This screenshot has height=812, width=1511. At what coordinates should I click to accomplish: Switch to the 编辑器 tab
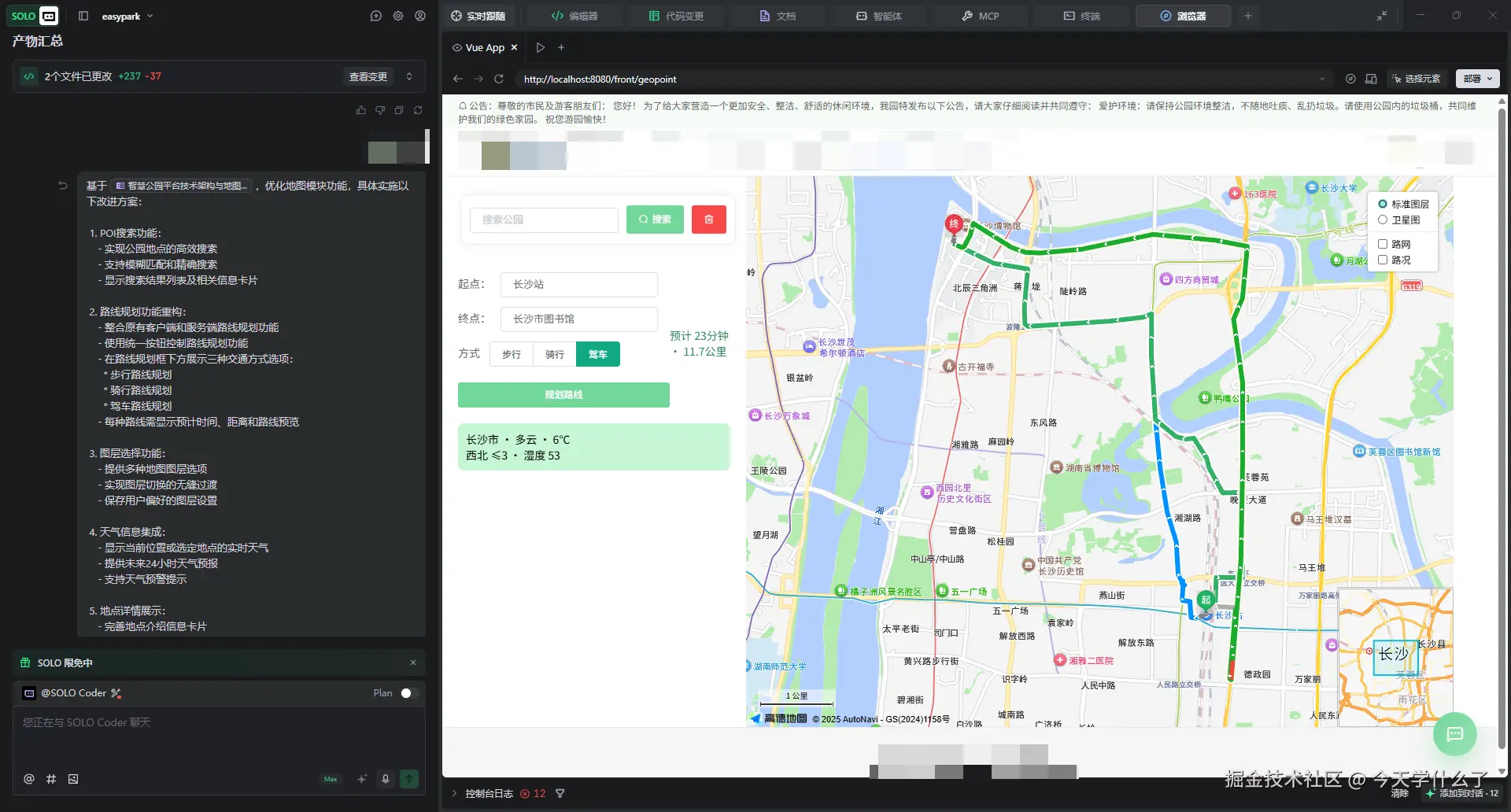574,16
